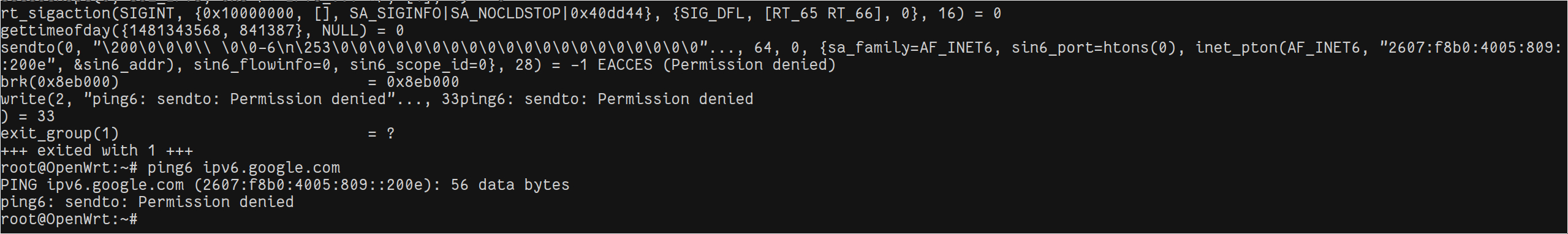Image resolution: width=1568 pixels, height=234 pixels.
Task: Click the 'write(2,' syscall line
Action: click(377, 99)
